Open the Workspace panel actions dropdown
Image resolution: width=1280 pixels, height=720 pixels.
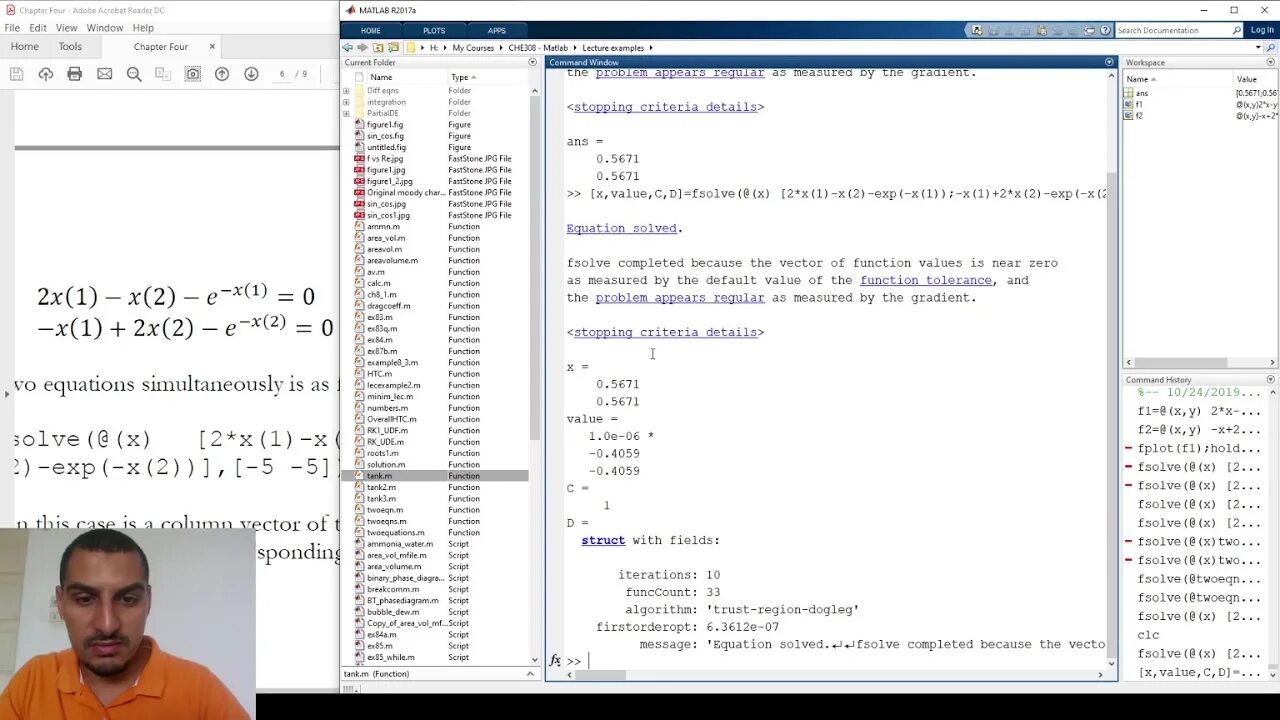pyautogui.click(x=1271, y=62)
